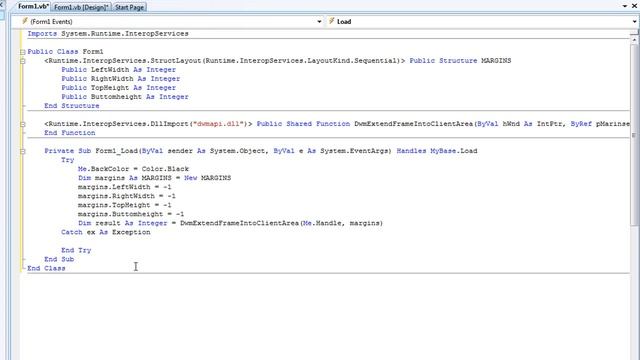Click 'End Structure' line

pyautogui.click(x=72, y=106)
